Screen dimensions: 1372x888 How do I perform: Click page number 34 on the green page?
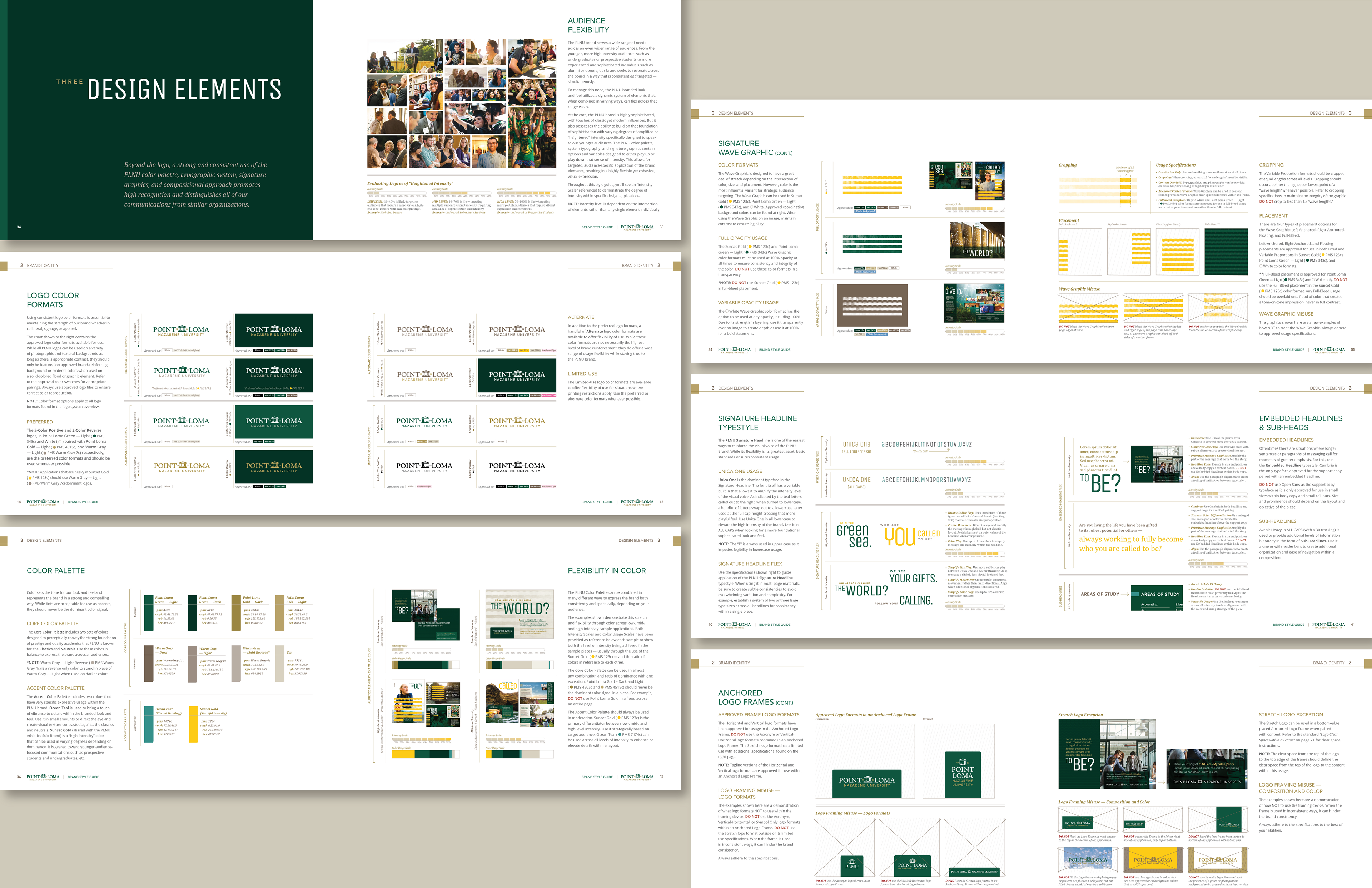19,227
